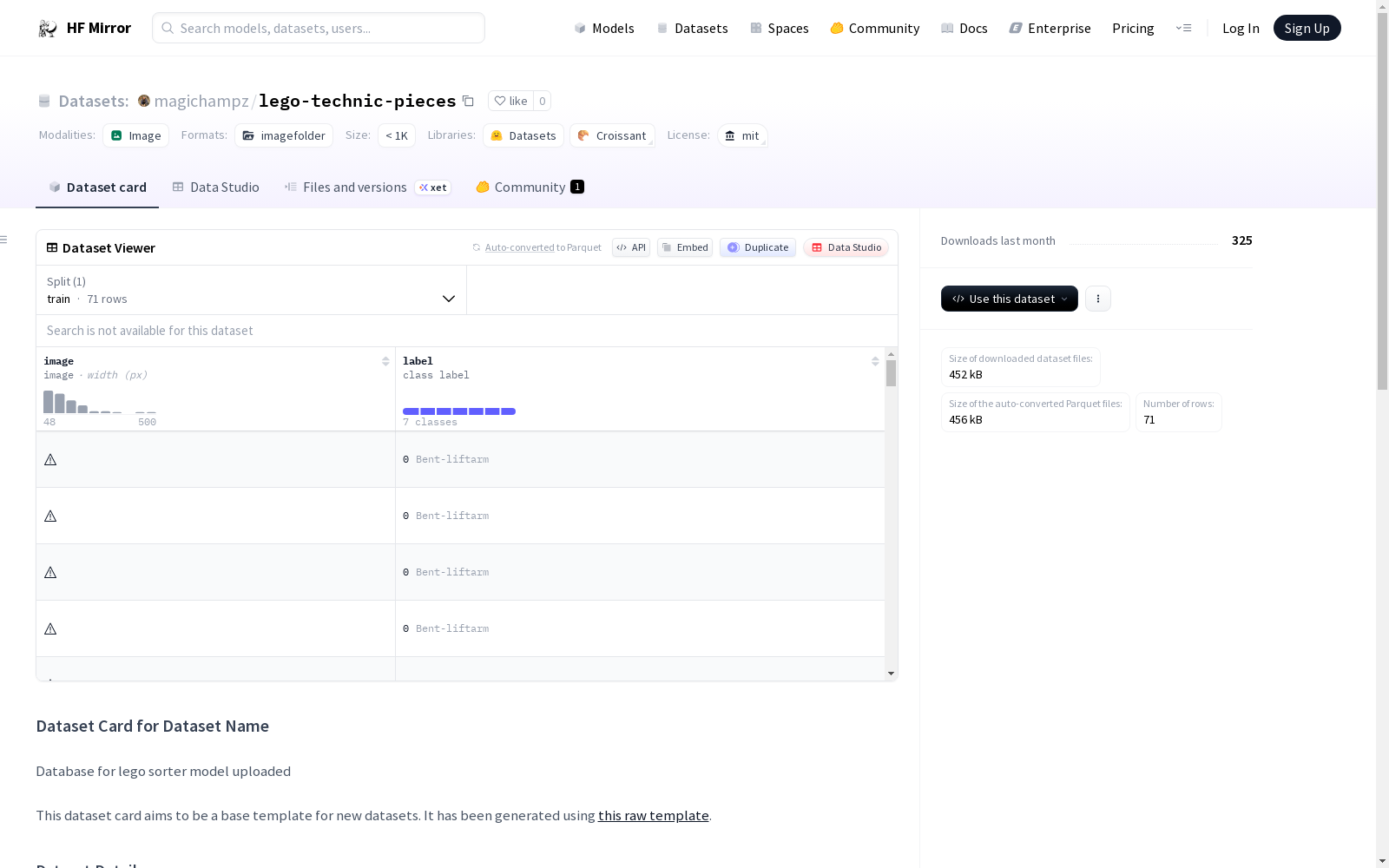Select the < 1K size tag

pos(397,135)
